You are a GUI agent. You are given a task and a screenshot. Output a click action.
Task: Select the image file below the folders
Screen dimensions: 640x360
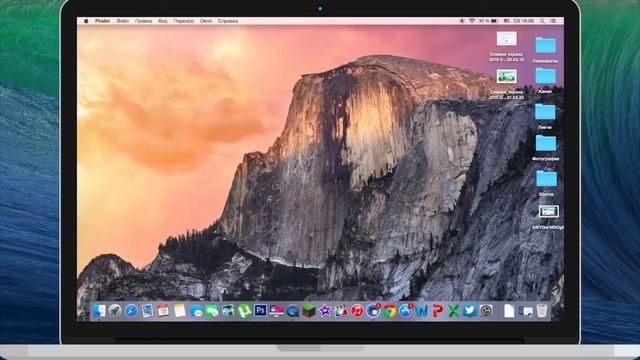[549, 211]
